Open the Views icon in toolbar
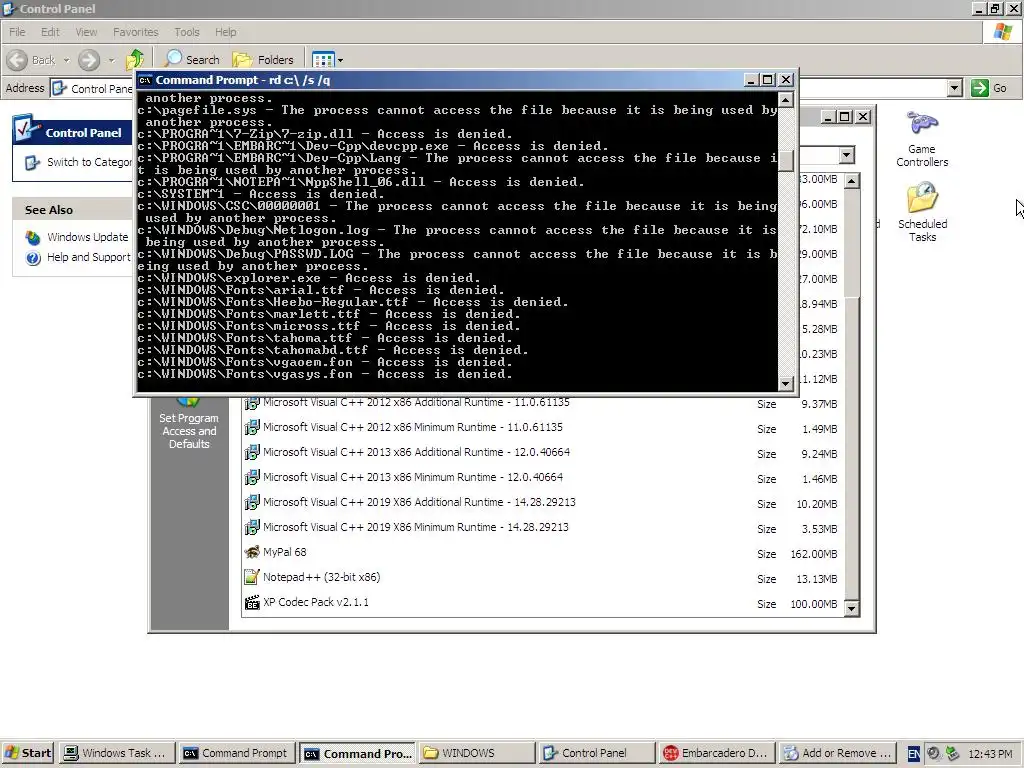The width and height of the screenshot is (1024, 768). pyautogui.click(x=323, y=60)
